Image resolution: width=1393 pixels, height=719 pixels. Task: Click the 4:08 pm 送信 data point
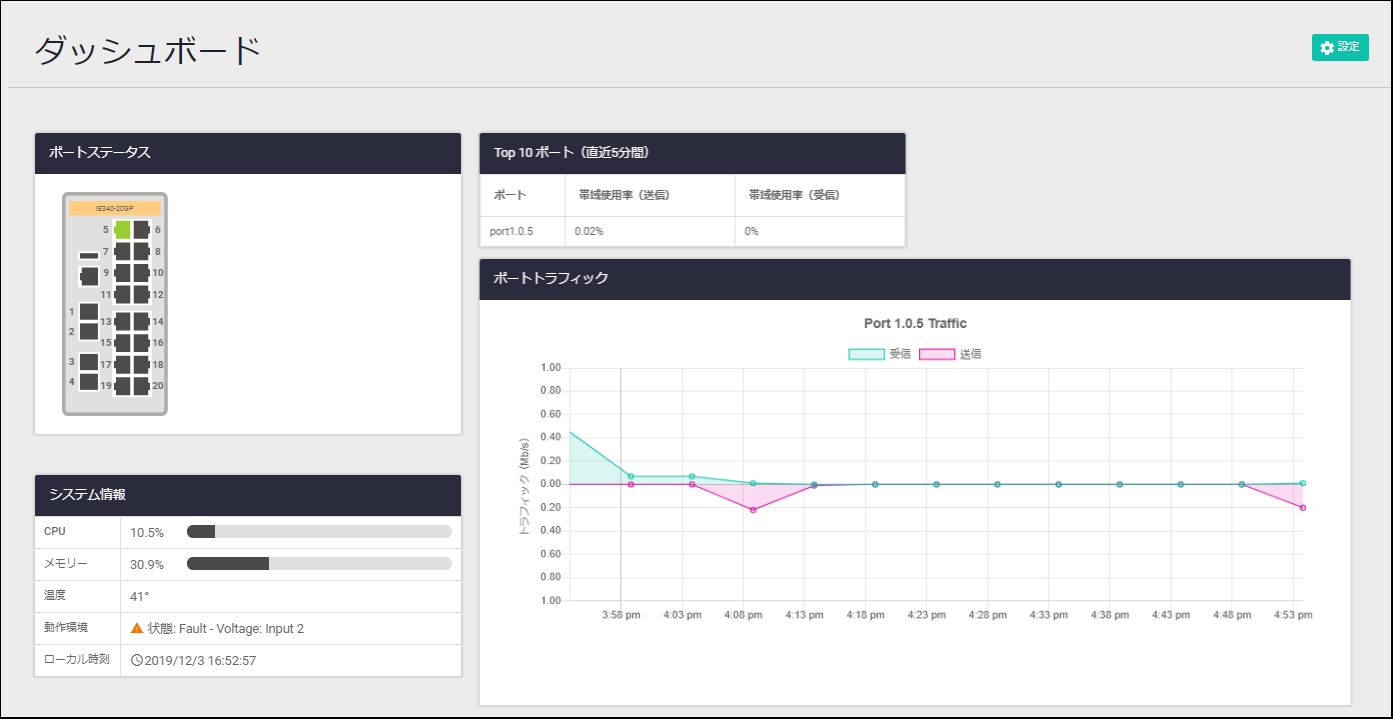(753, 510)
